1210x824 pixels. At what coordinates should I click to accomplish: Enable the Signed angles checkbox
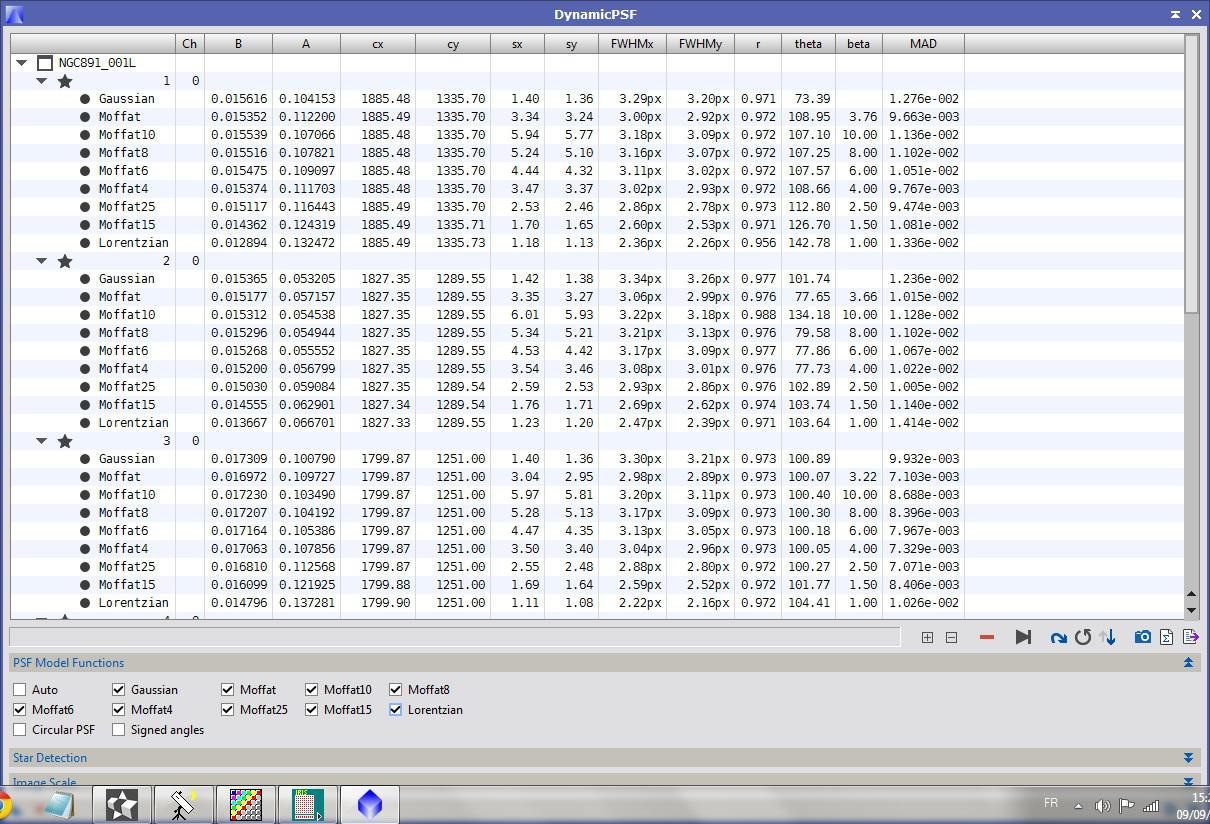[118, 730]
